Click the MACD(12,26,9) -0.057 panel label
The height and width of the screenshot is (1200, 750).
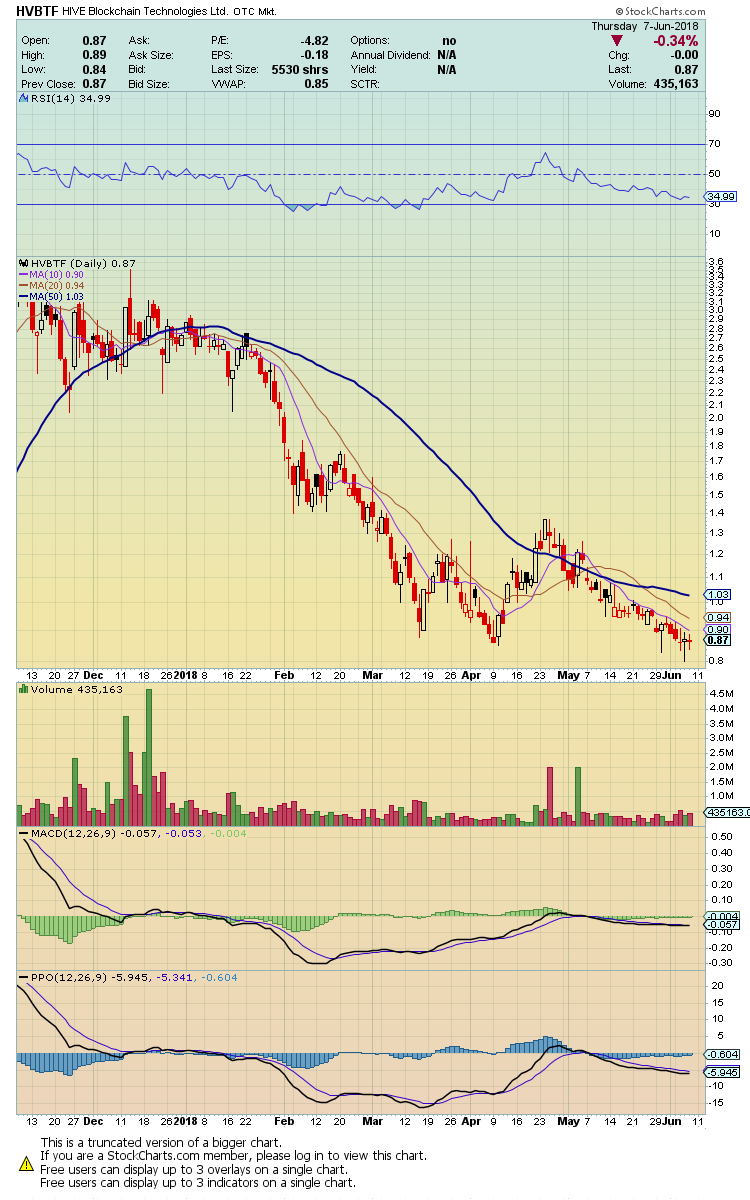(x=94, y=833)
